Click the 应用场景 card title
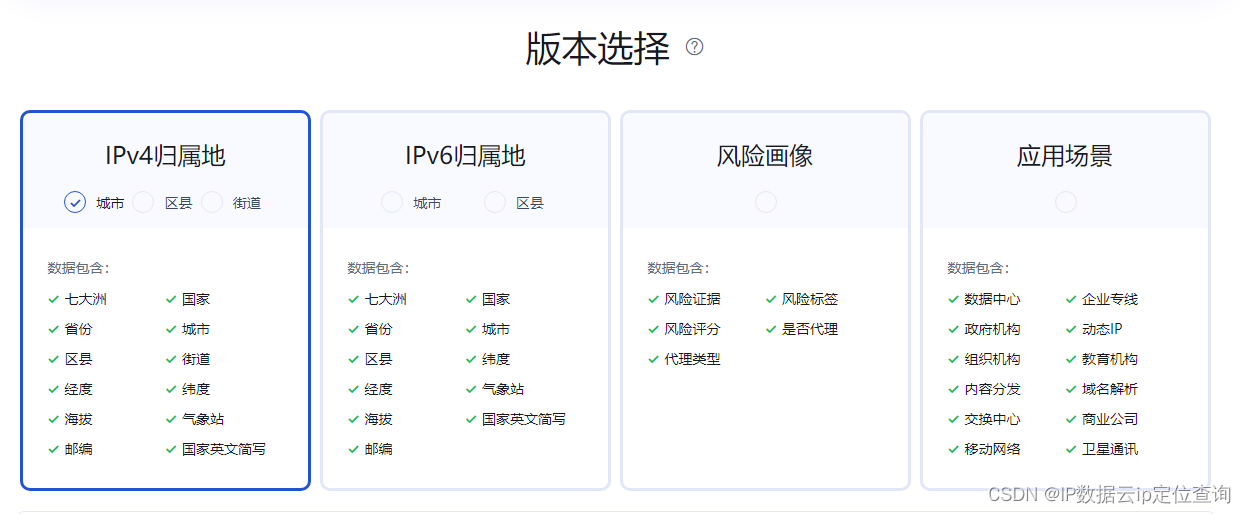The height and width of the screenshot is (514, 1246). (1065, 156)
